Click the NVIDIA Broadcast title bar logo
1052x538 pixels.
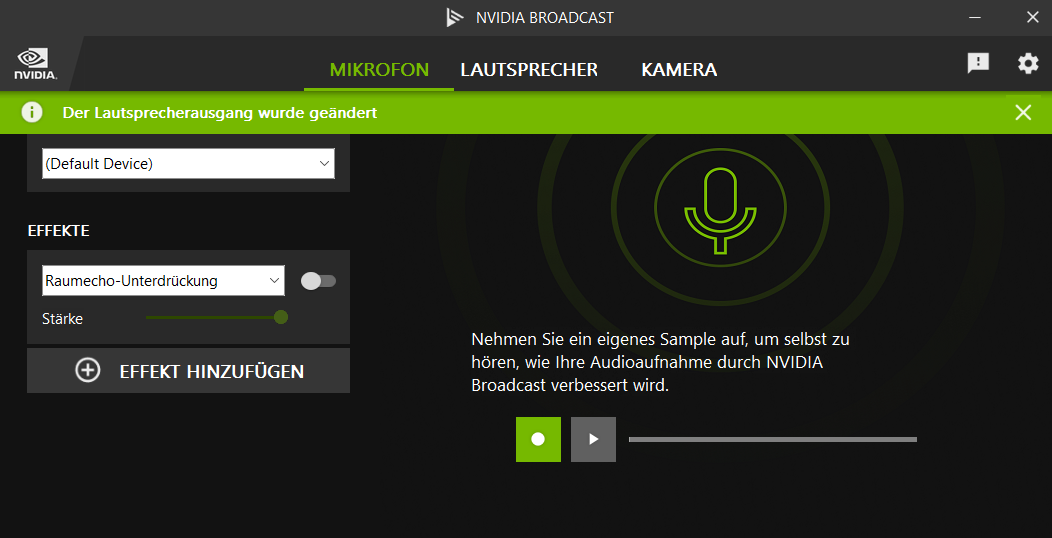coord(455,17)
